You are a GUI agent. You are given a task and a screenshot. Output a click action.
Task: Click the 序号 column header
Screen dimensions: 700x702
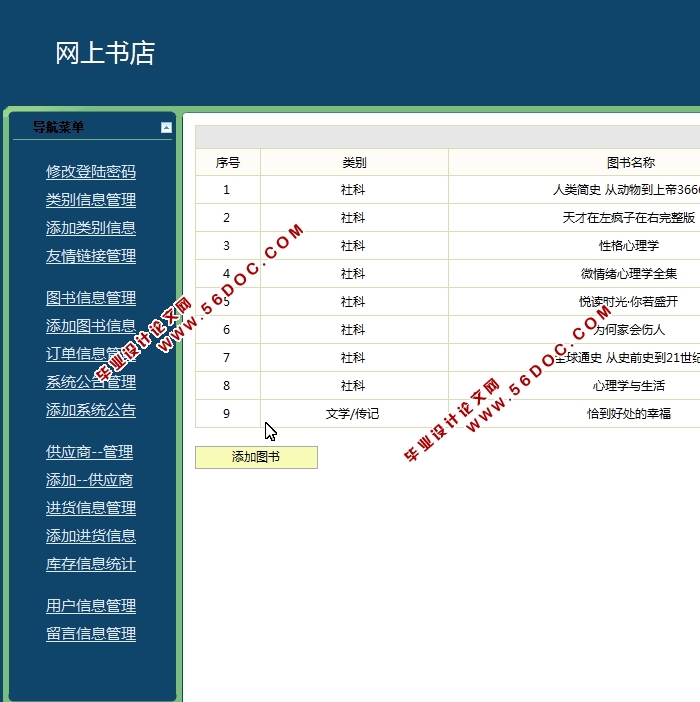[x=228, y=163]
